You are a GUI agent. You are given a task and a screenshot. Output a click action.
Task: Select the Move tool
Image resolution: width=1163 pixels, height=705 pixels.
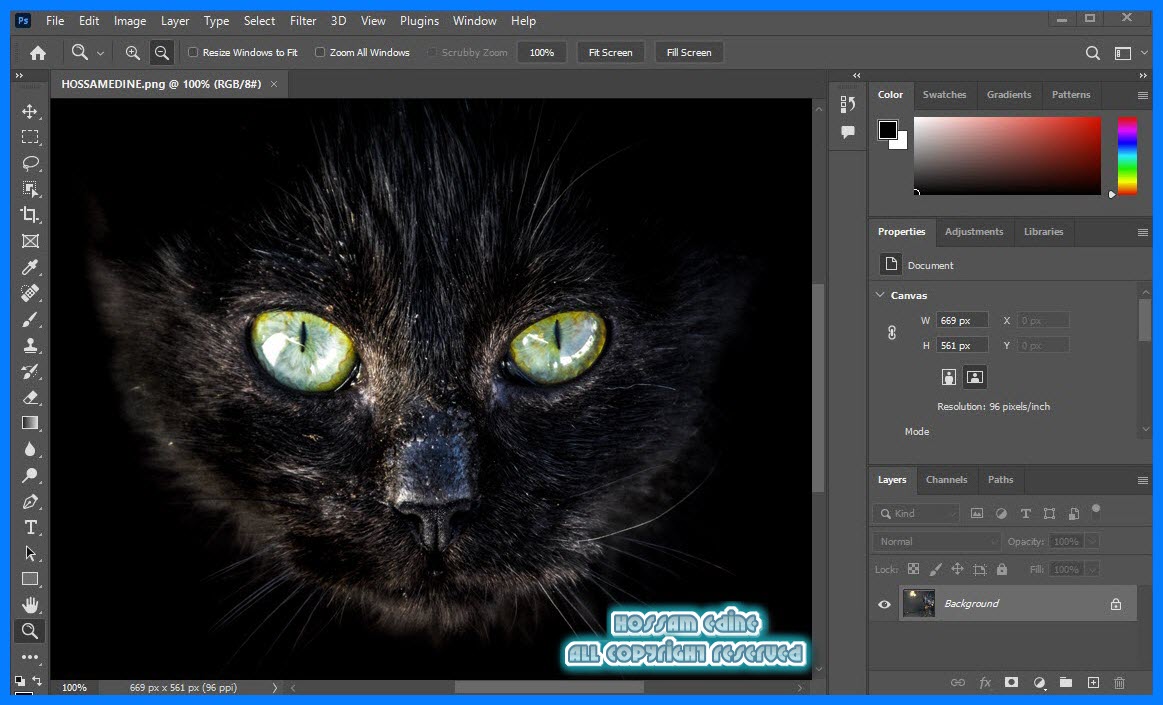click(x=30, y=111)
